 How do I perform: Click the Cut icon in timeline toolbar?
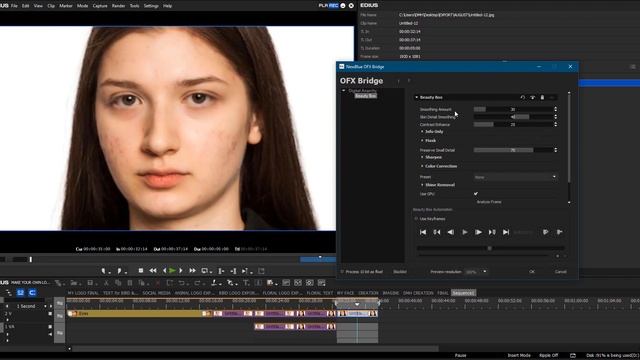[106, 282]
